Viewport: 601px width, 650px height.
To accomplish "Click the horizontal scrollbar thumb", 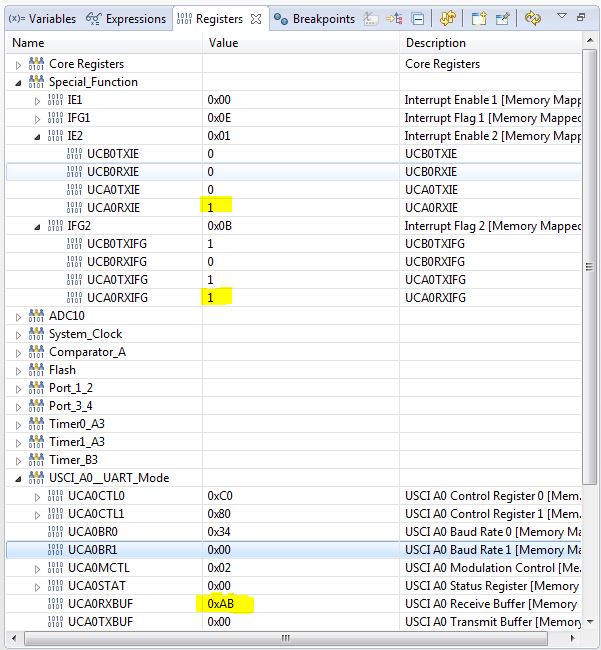I will pos(286,638).
